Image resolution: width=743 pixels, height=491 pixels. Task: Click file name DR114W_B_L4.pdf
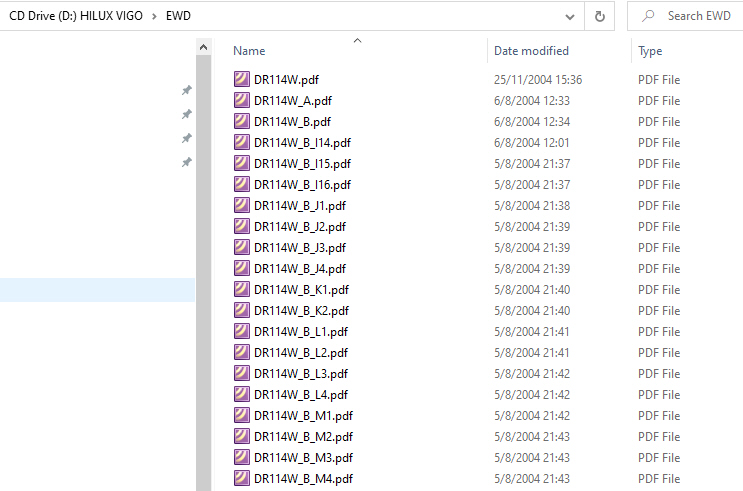coord(301,394)
